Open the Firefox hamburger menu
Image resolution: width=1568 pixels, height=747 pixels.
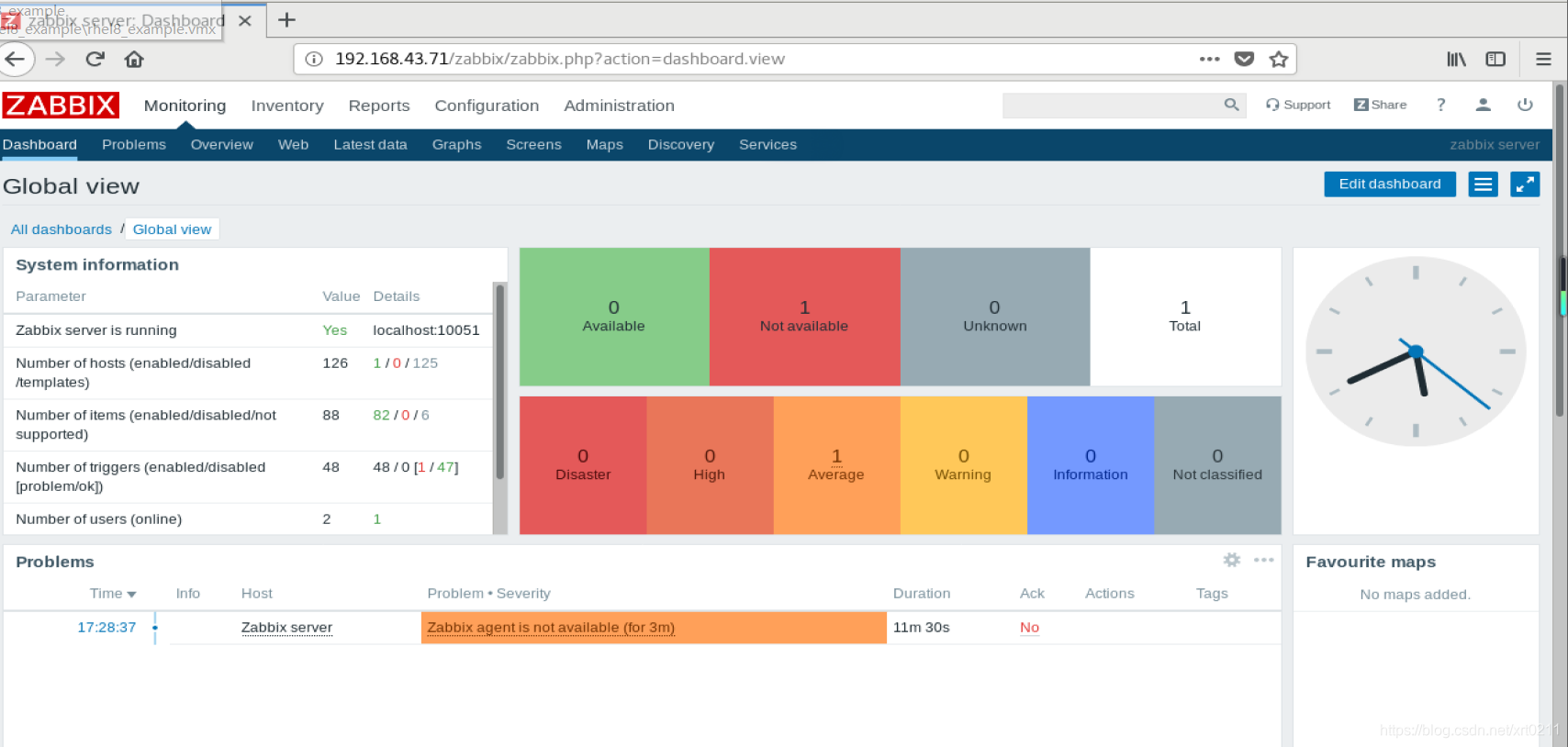[x=1543, y=59]
